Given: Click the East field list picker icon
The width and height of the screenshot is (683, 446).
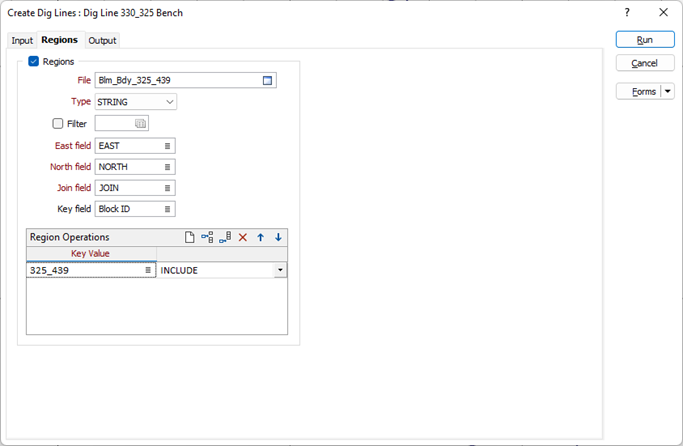Looking at the screenshot, I should (168, 146).
